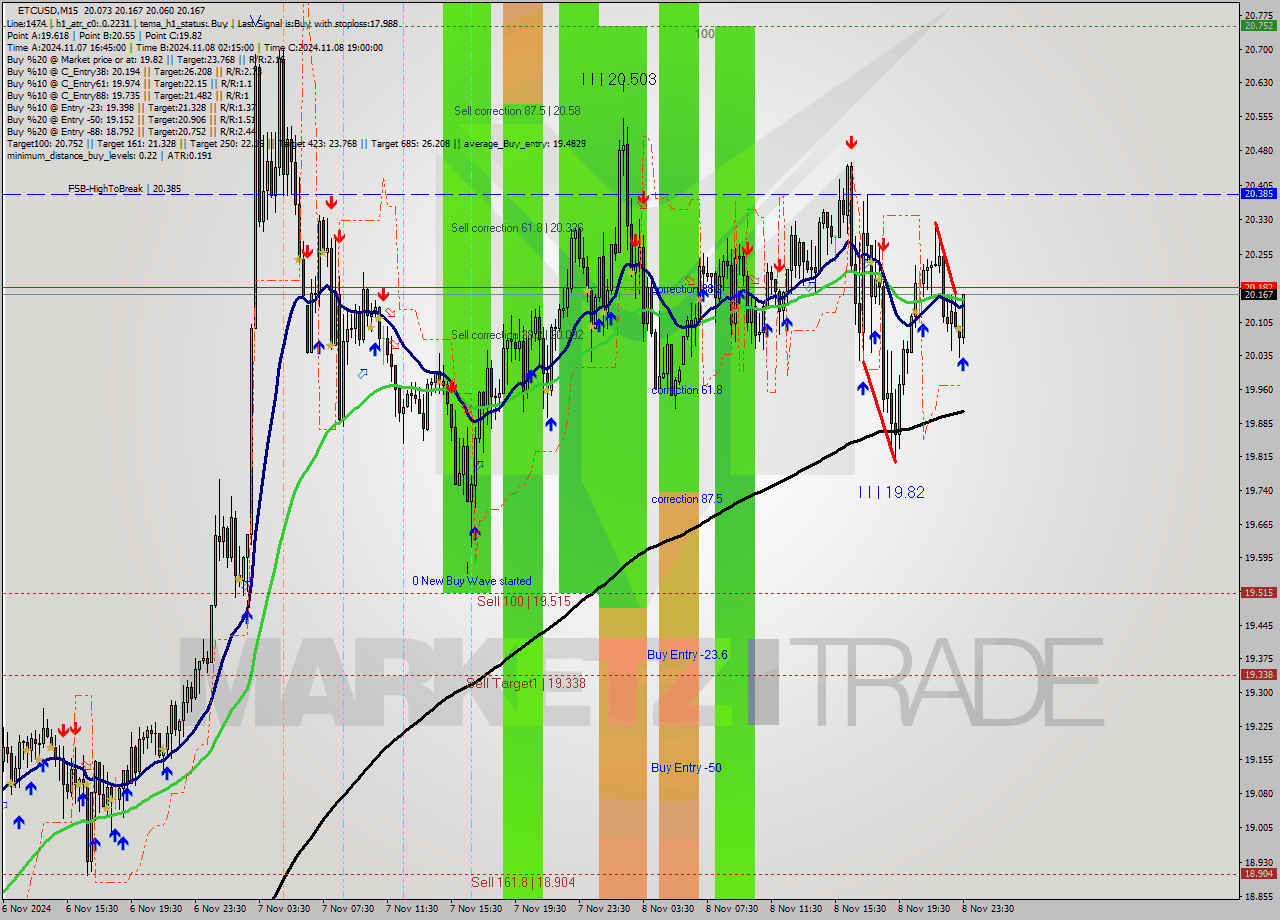Click the 'average_Buy_entry: 19.4829' text
The height and width of the screenshot is (920, 1280).
pos(524,144)
